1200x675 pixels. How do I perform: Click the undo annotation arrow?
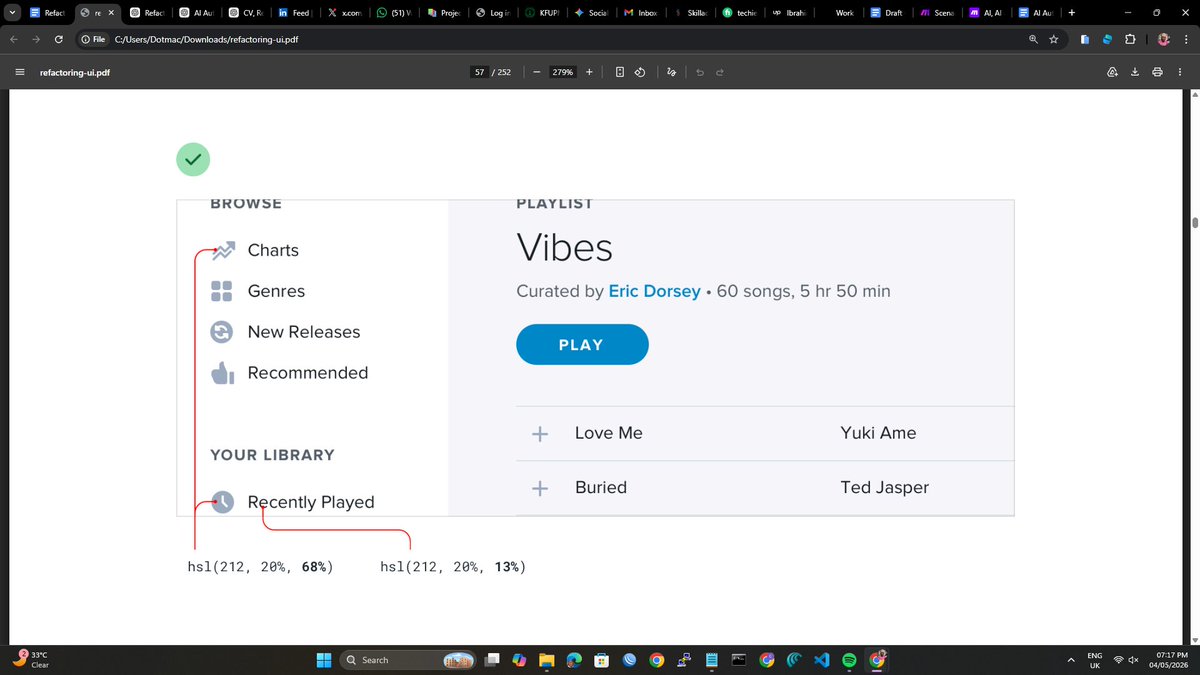[x=700, y=72]
